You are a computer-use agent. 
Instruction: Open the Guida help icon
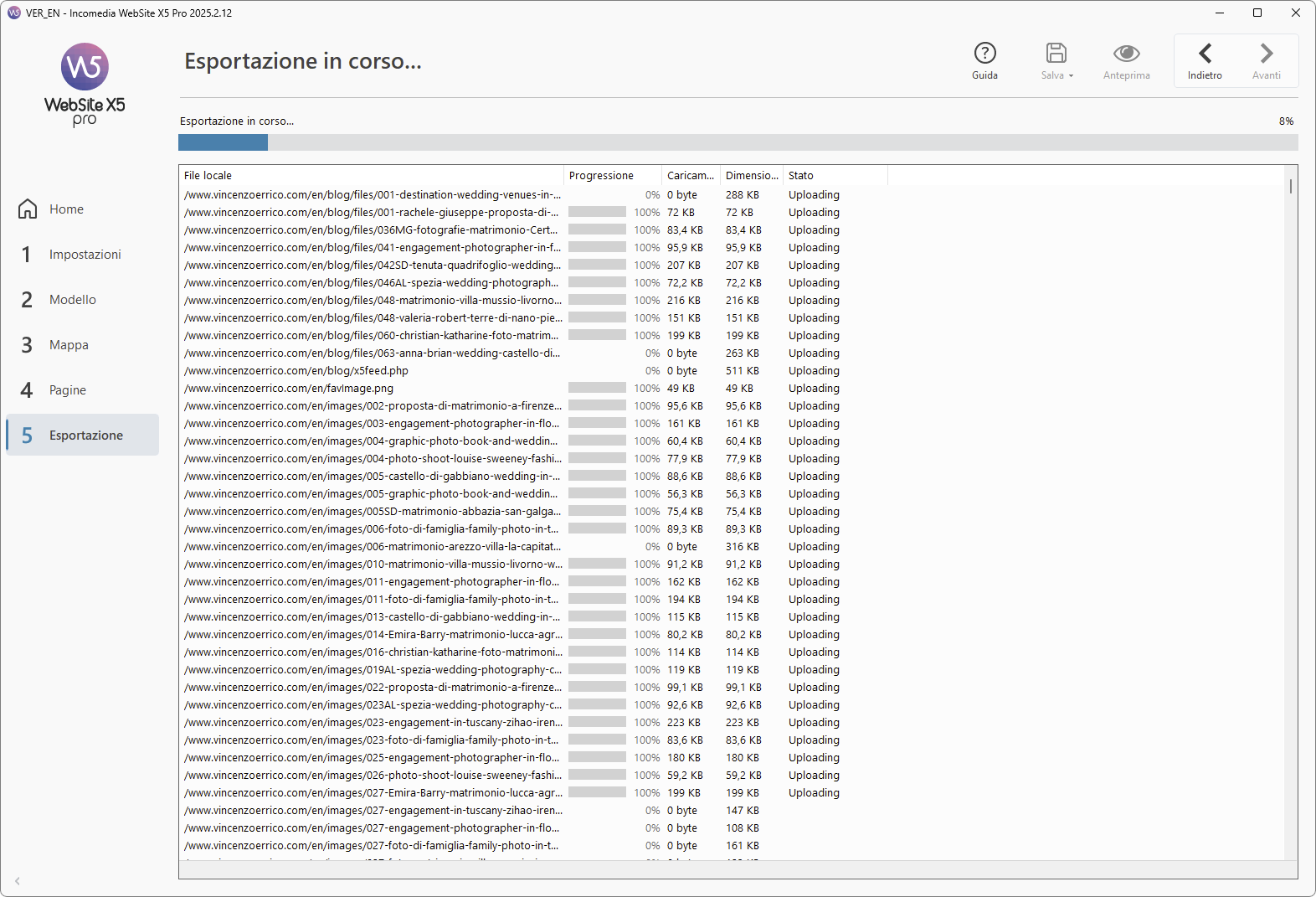pos(984,54)
